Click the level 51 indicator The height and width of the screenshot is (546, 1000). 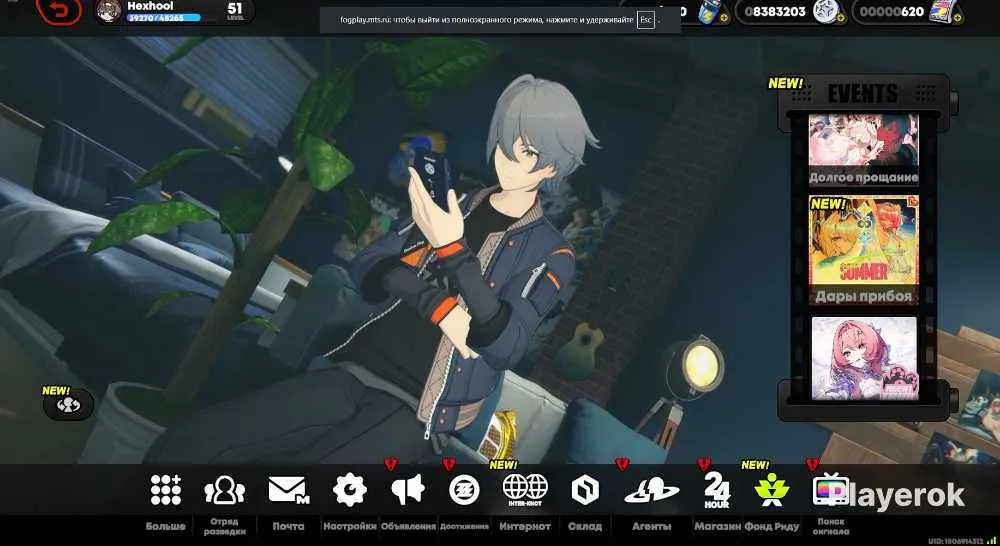click(235, 11)
